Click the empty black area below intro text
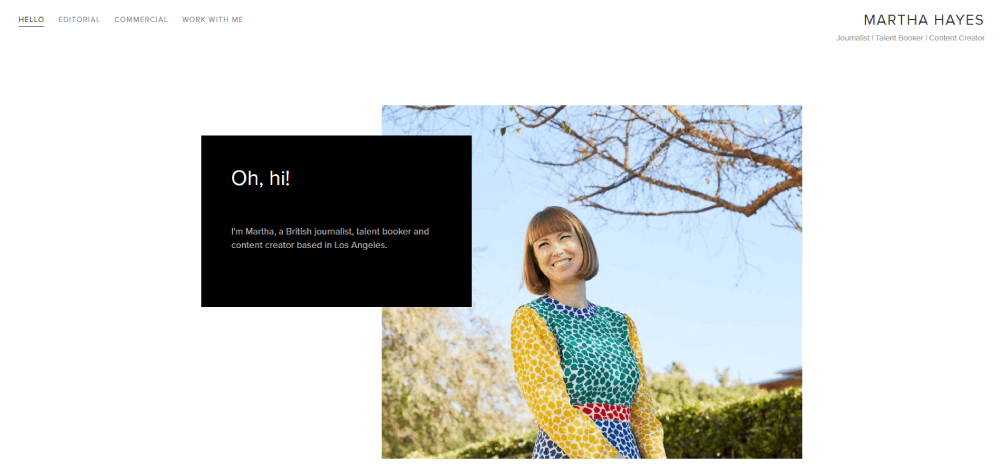This screenshot has height=472, width=1000. [335, 280]
